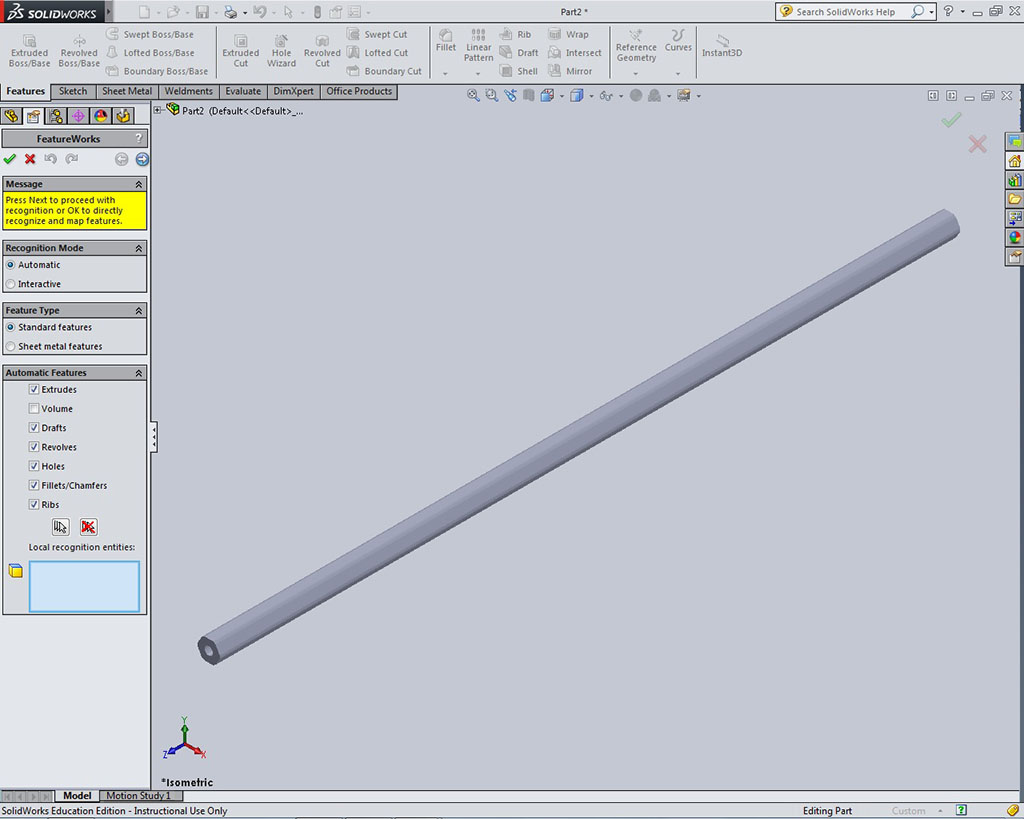Click the Extruded Boss/Base tool
The width and height of the screenshot is (1024, 819).
[29, 51]
